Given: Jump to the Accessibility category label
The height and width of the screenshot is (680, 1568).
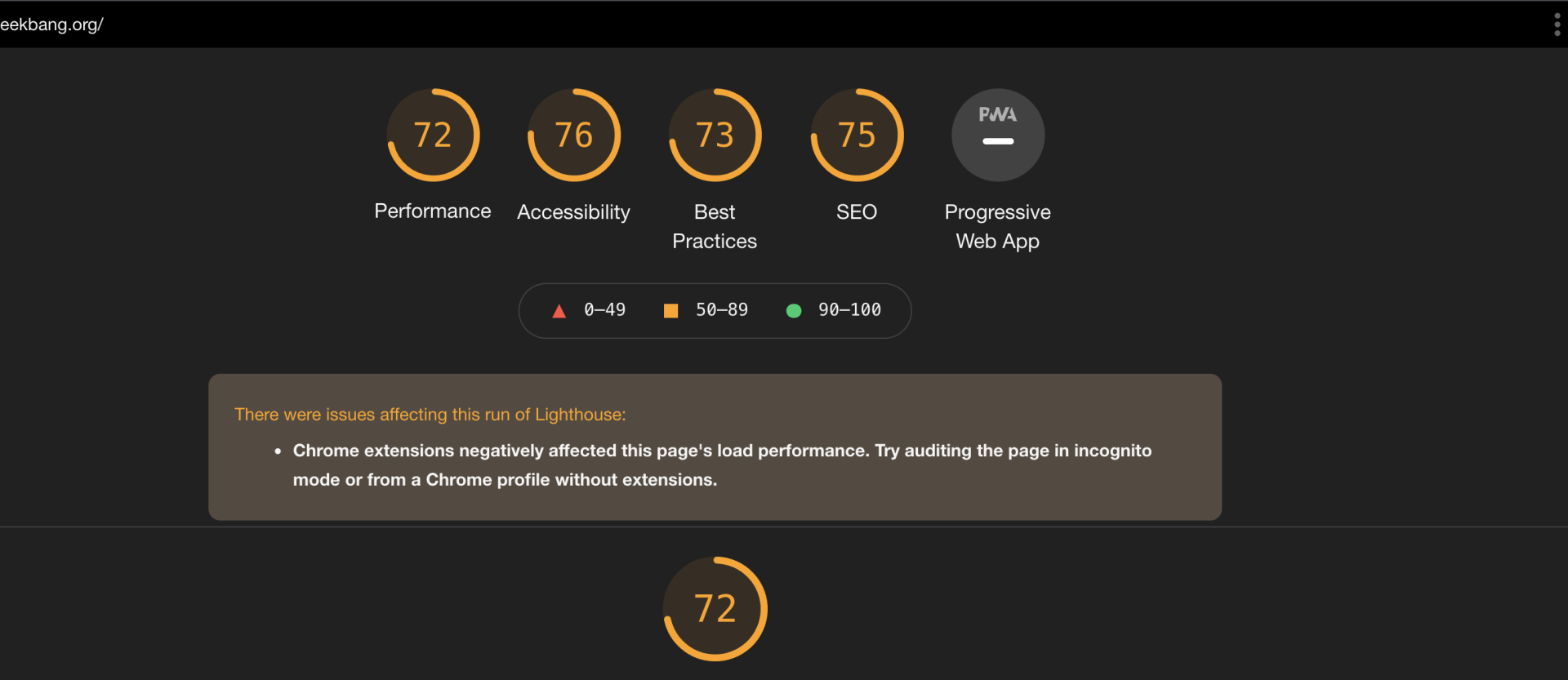Looking at the screenshot, I should point(574,212).
